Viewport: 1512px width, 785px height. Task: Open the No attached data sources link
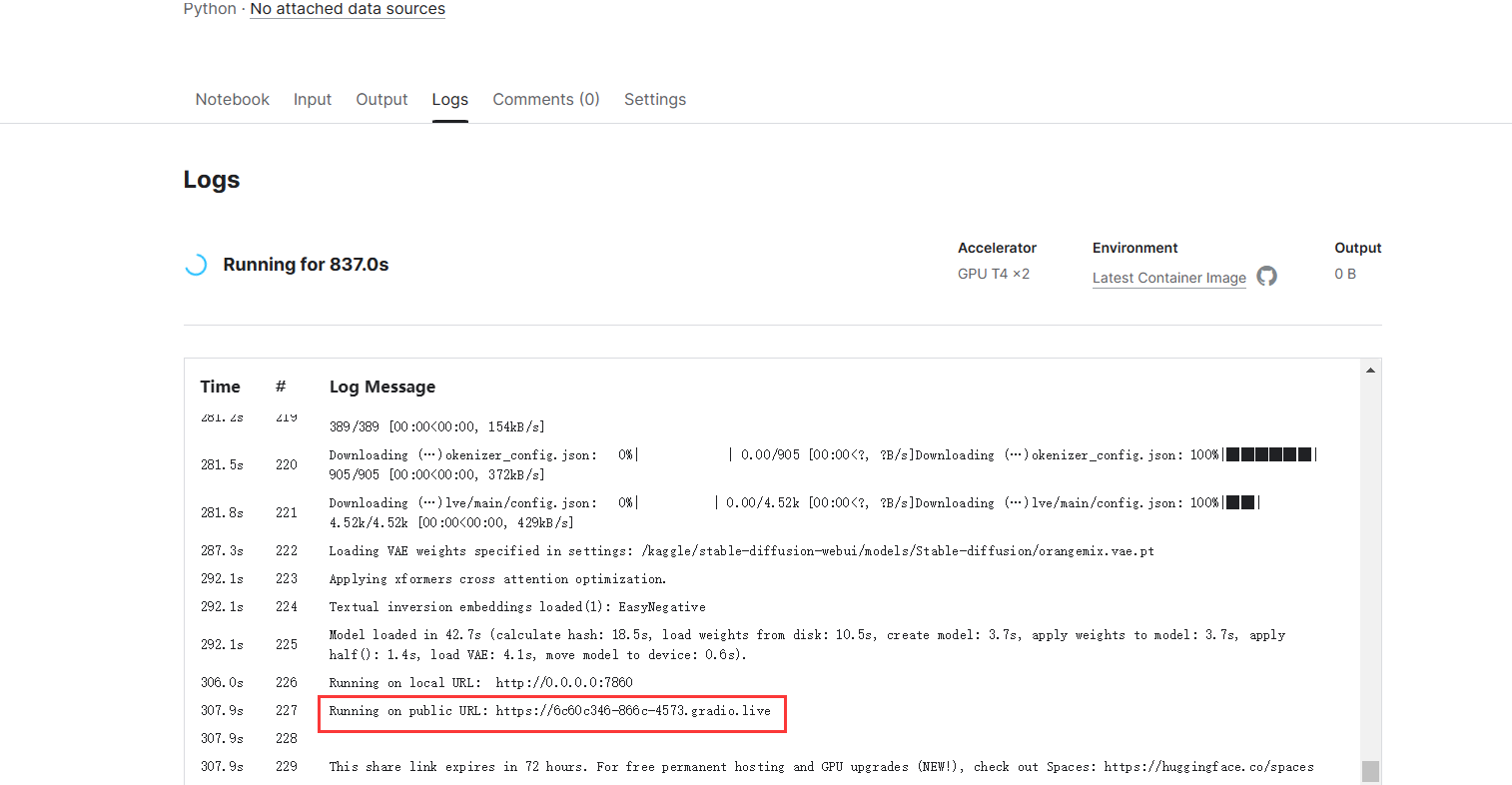pos(348,9)
